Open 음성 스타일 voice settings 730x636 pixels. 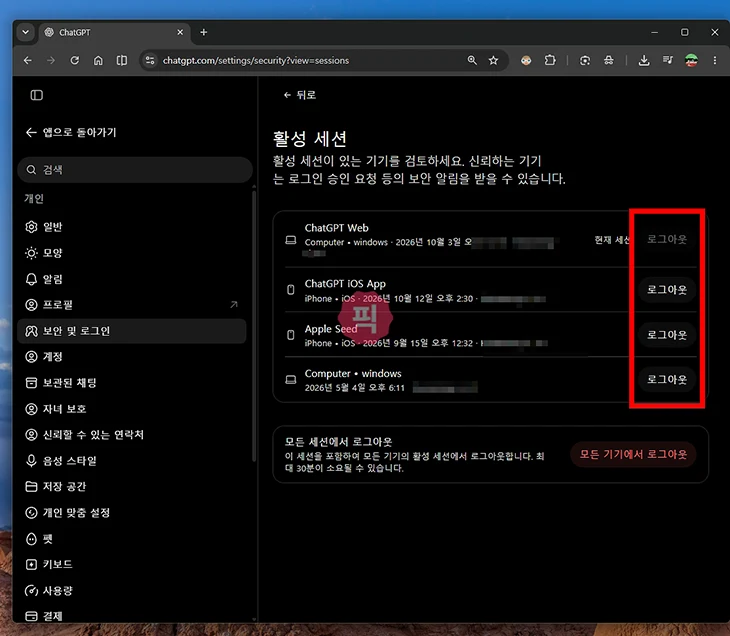click(x=132, y=461)
